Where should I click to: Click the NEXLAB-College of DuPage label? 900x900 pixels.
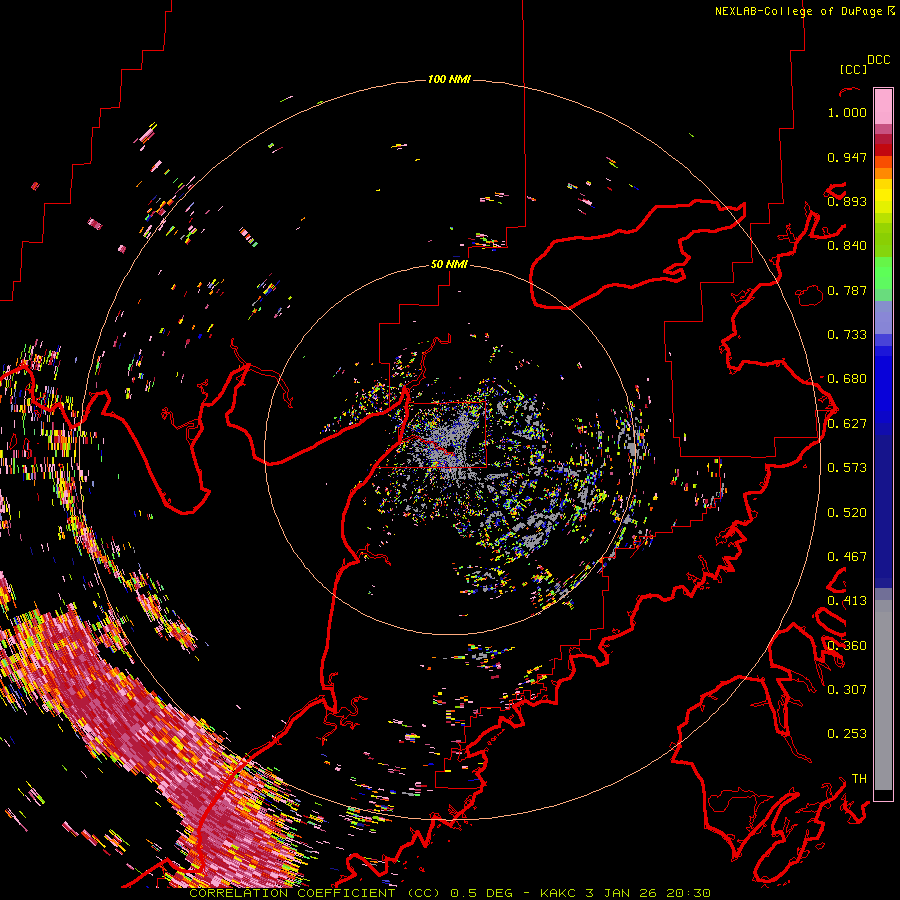coord(798,11)
